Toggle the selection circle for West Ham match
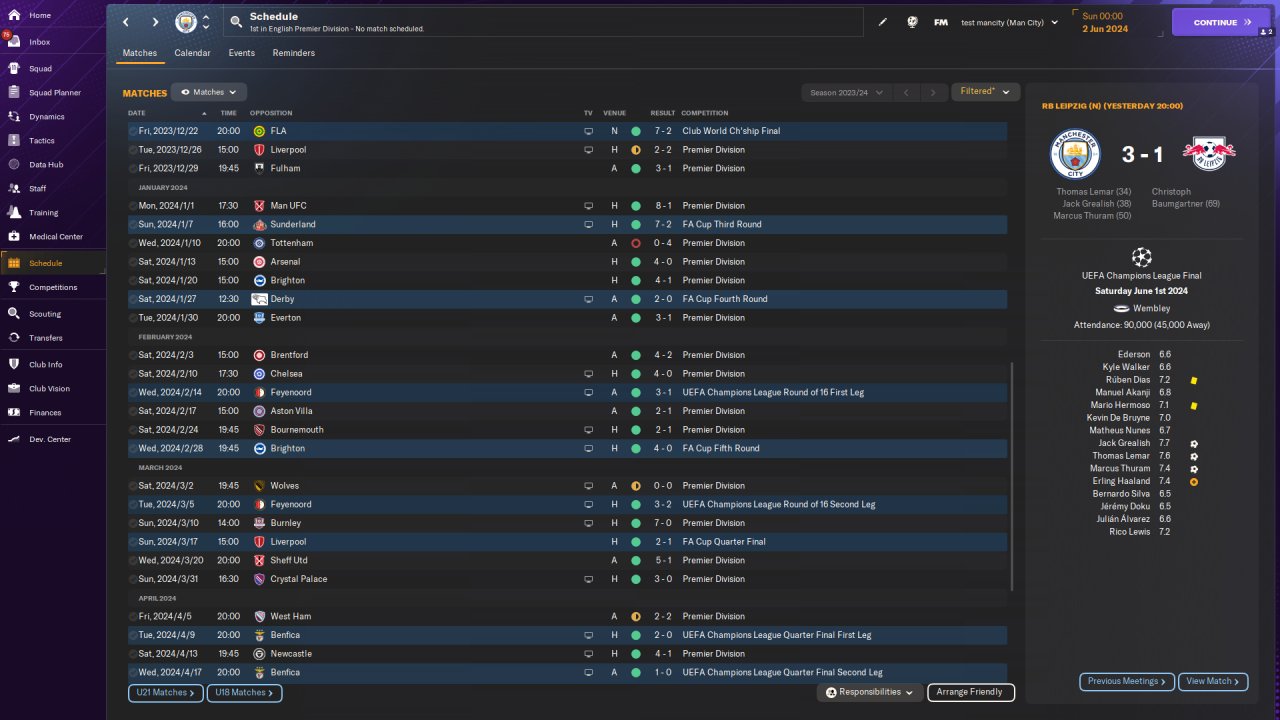The height and width of the screenshot is (720, 1280). coord(133,617)
